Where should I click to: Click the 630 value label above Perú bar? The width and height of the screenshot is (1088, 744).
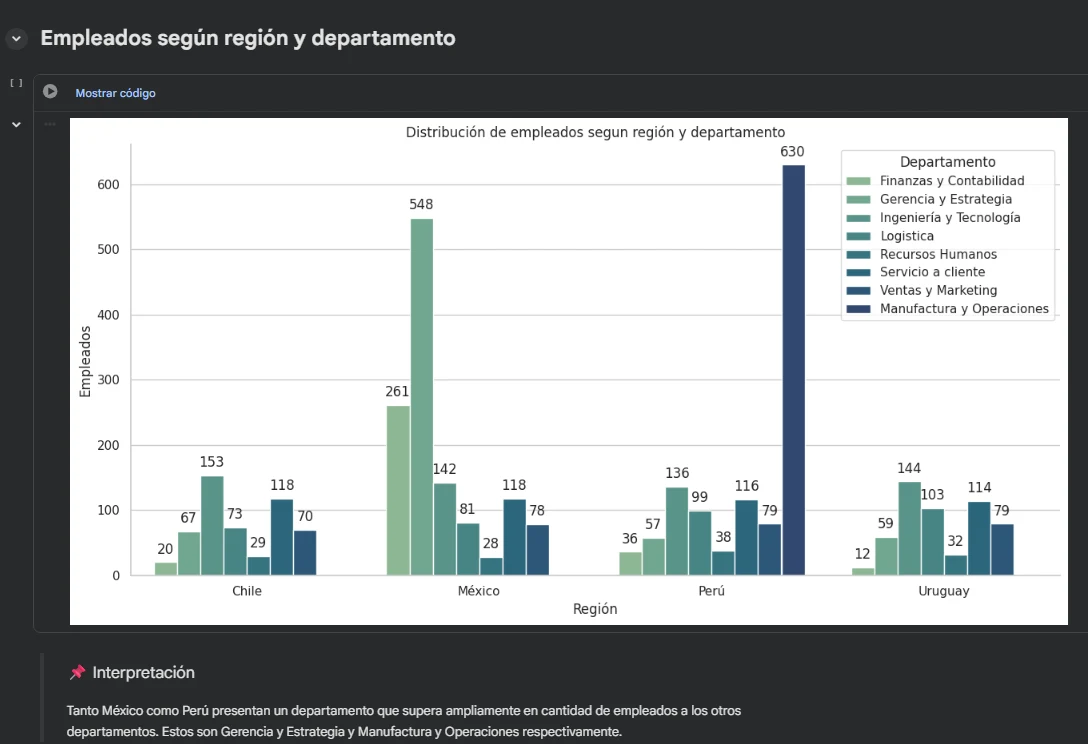point(792,151)
